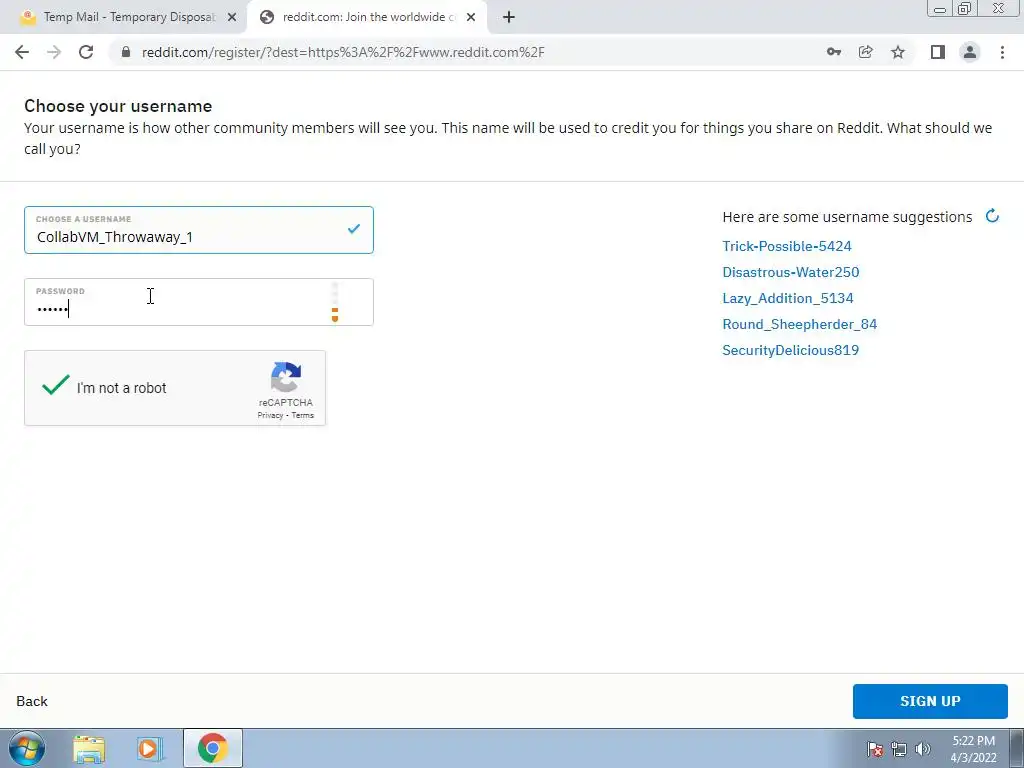Click the reCAPTCHA logo
The width and height of the screenshot is (1024, 768).
click(286, 377)
